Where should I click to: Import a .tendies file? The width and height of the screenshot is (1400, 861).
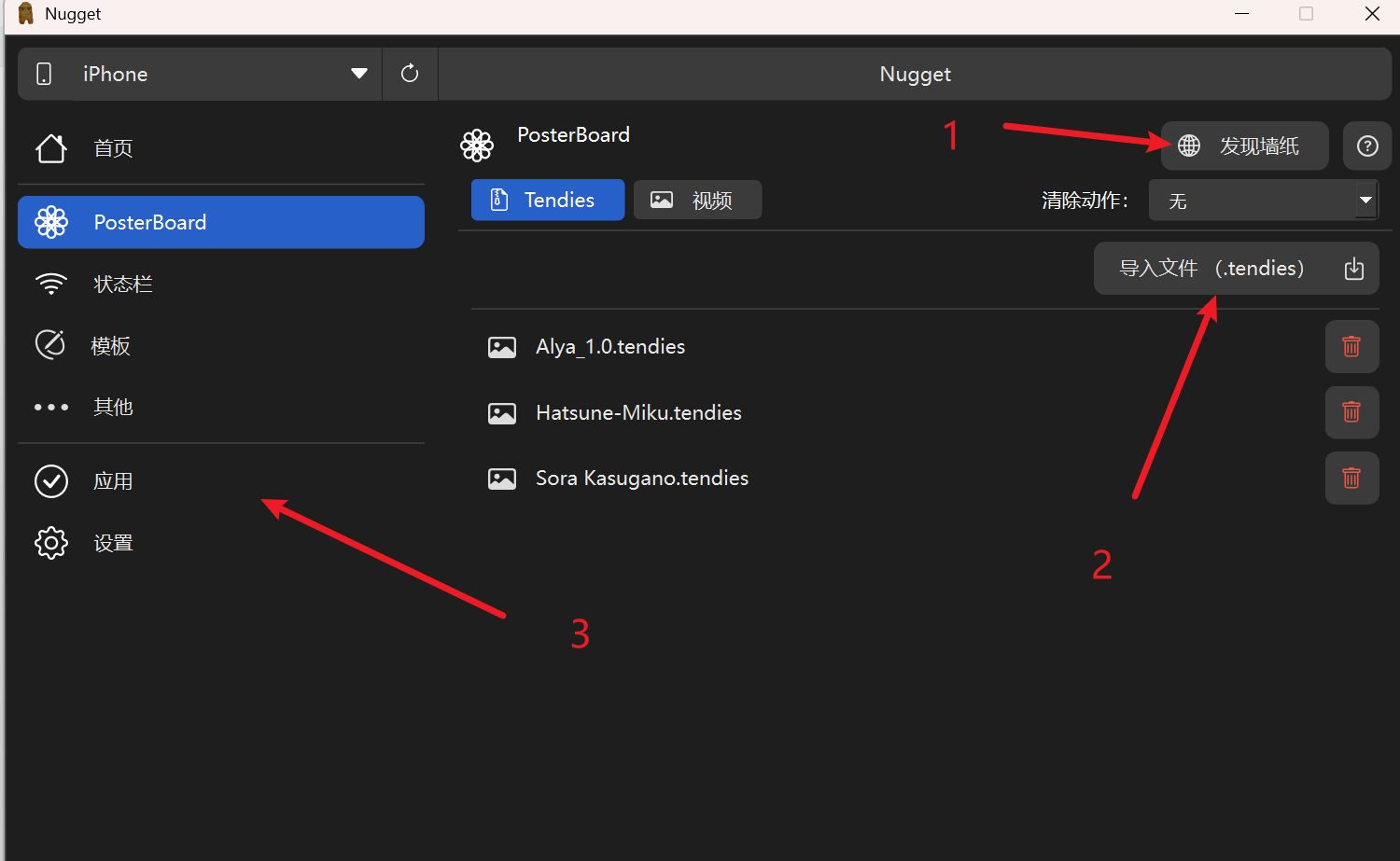pos(1236,269)
